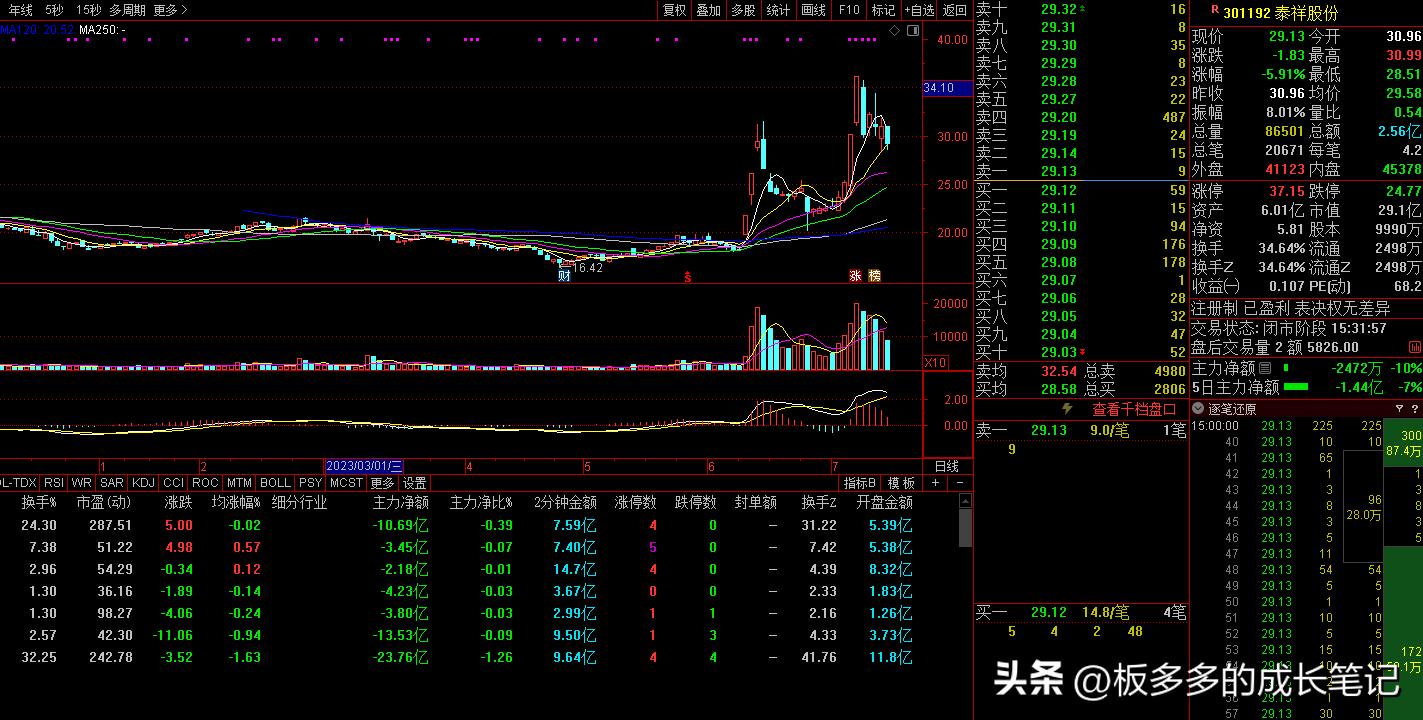The image size is (1423, 720).
Task: Expand the 逐笔还原 panel arrow
Action: pos(1198,408)
